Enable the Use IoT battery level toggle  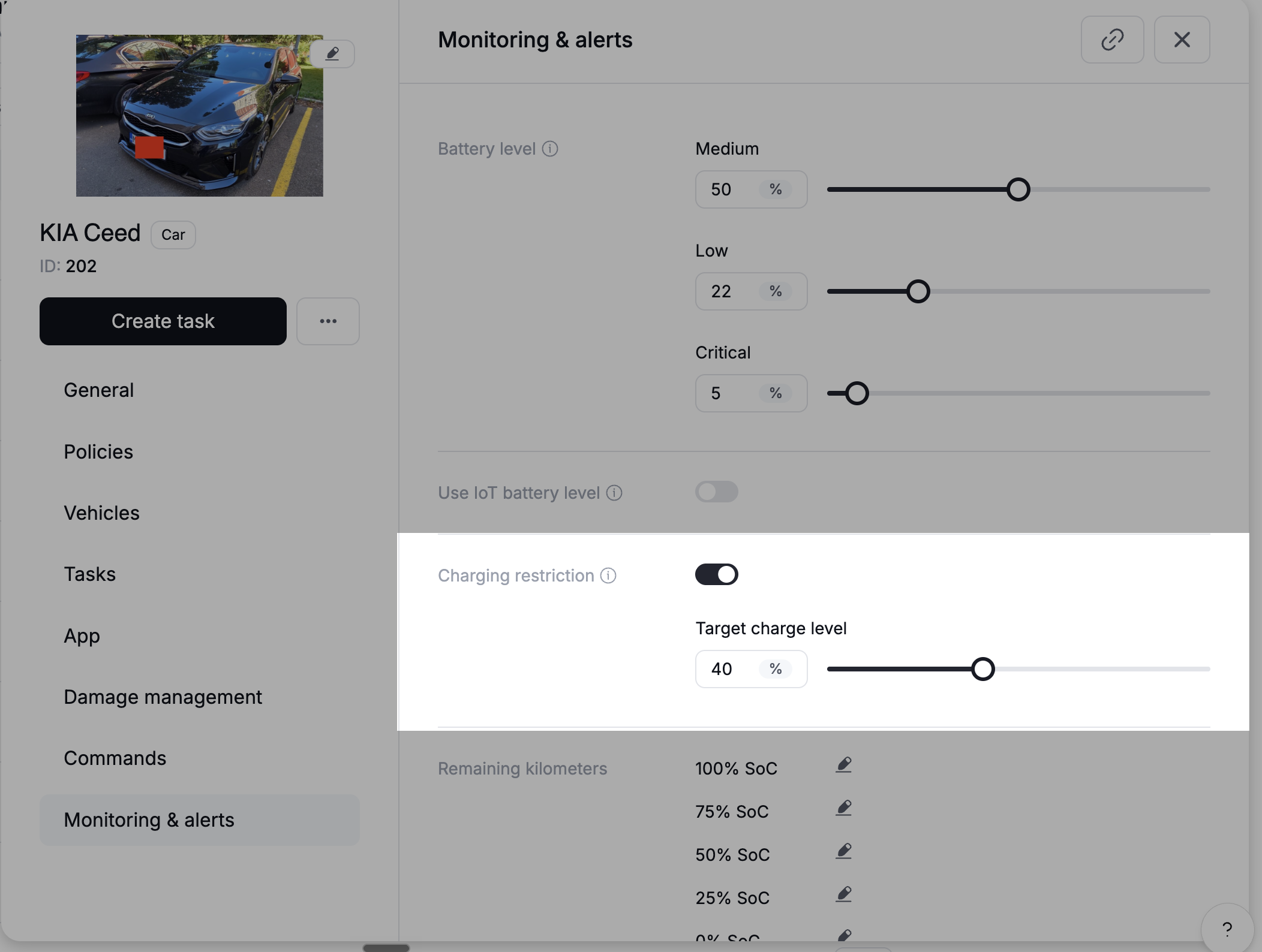coord(717,492)
